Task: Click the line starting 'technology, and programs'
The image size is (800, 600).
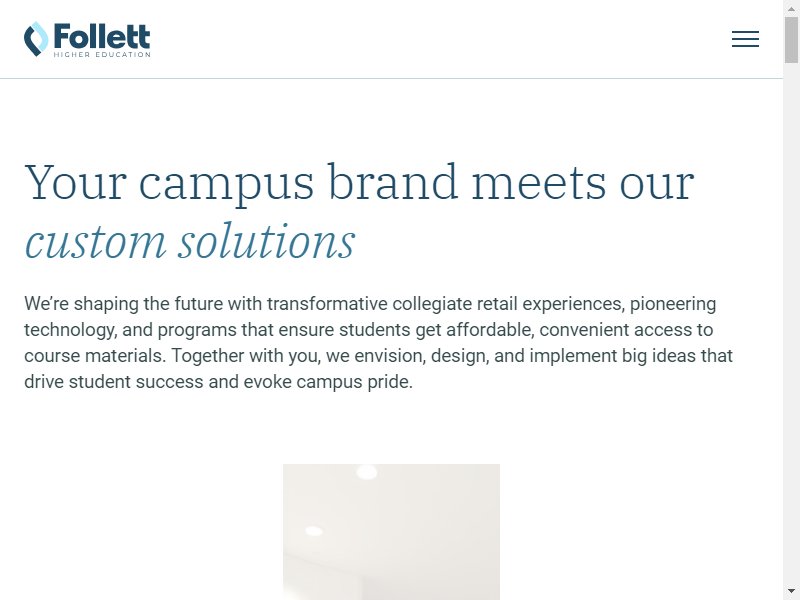Action: pyautogui.click(x=368, y=330)
